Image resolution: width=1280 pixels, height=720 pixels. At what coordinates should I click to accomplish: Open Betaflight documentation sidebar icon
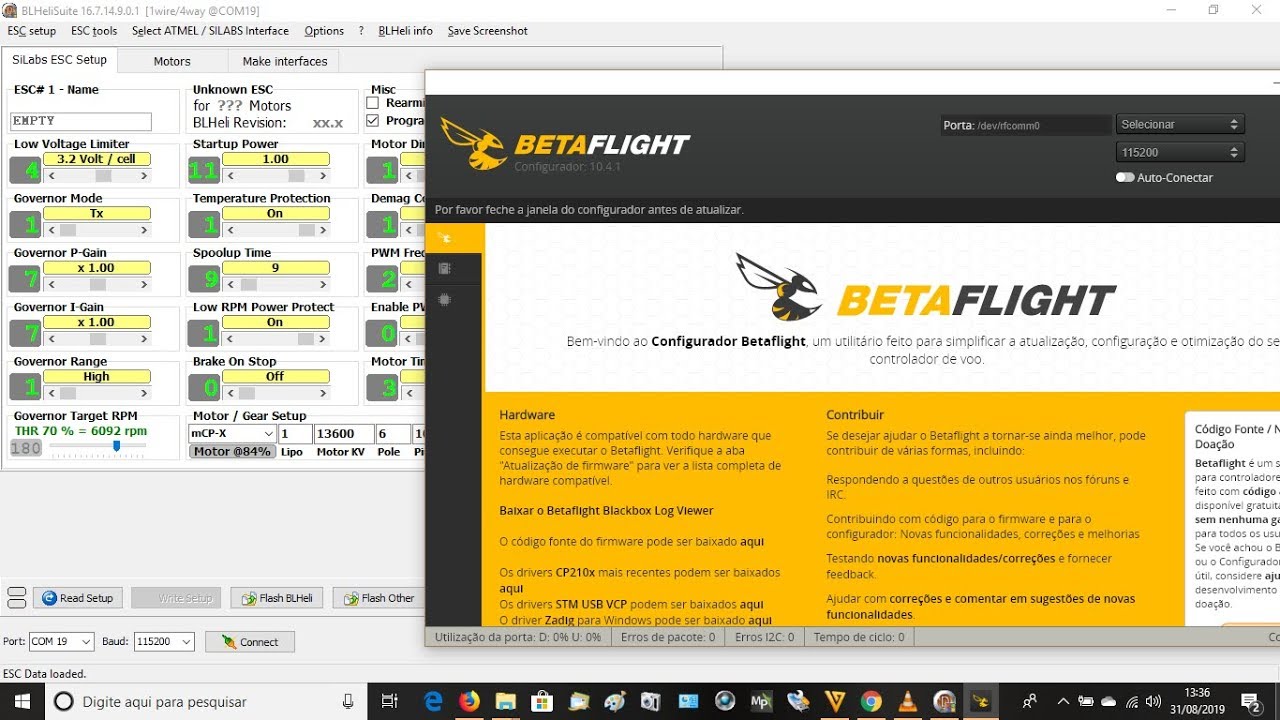(x=445, y=268)
